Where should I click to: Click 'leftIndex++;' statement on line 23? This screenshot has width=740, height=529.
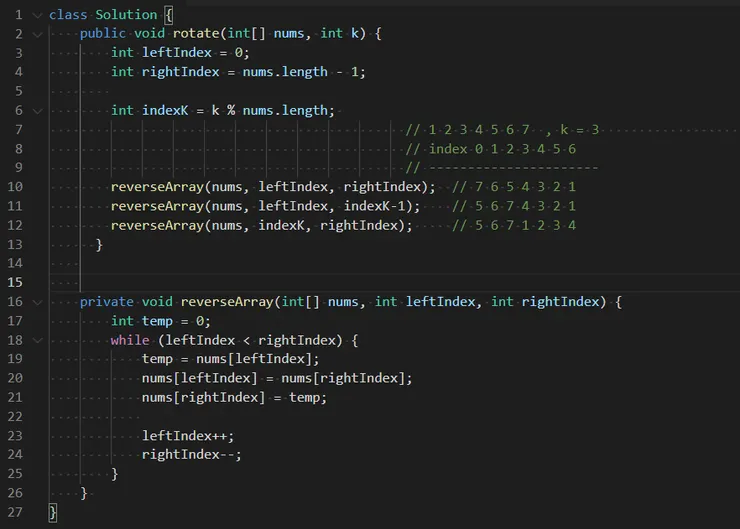(188, 436)
